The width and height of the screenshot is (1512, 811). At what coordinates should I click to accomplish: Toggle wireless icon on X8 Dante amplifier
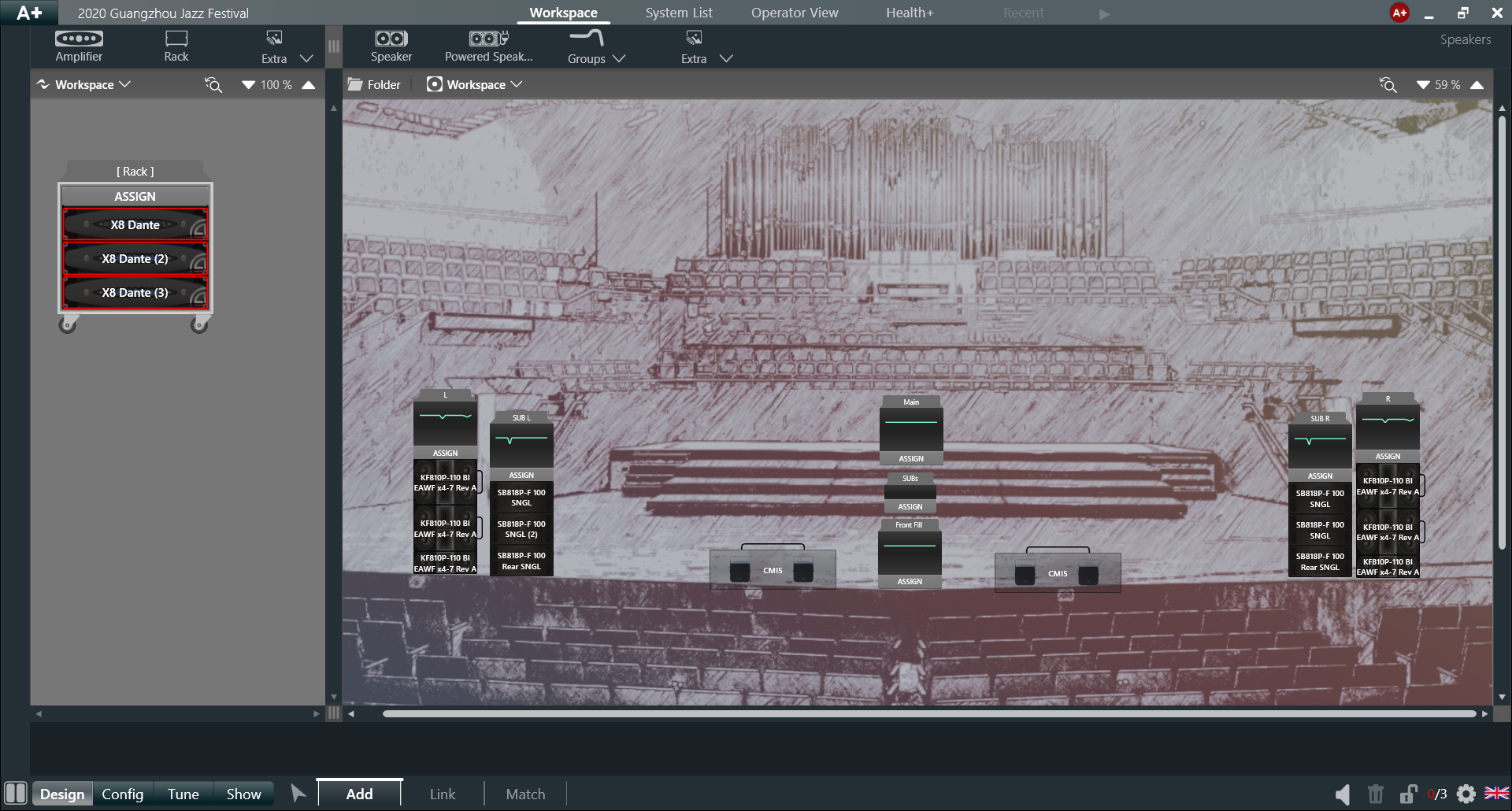click(x=198, y=229)
